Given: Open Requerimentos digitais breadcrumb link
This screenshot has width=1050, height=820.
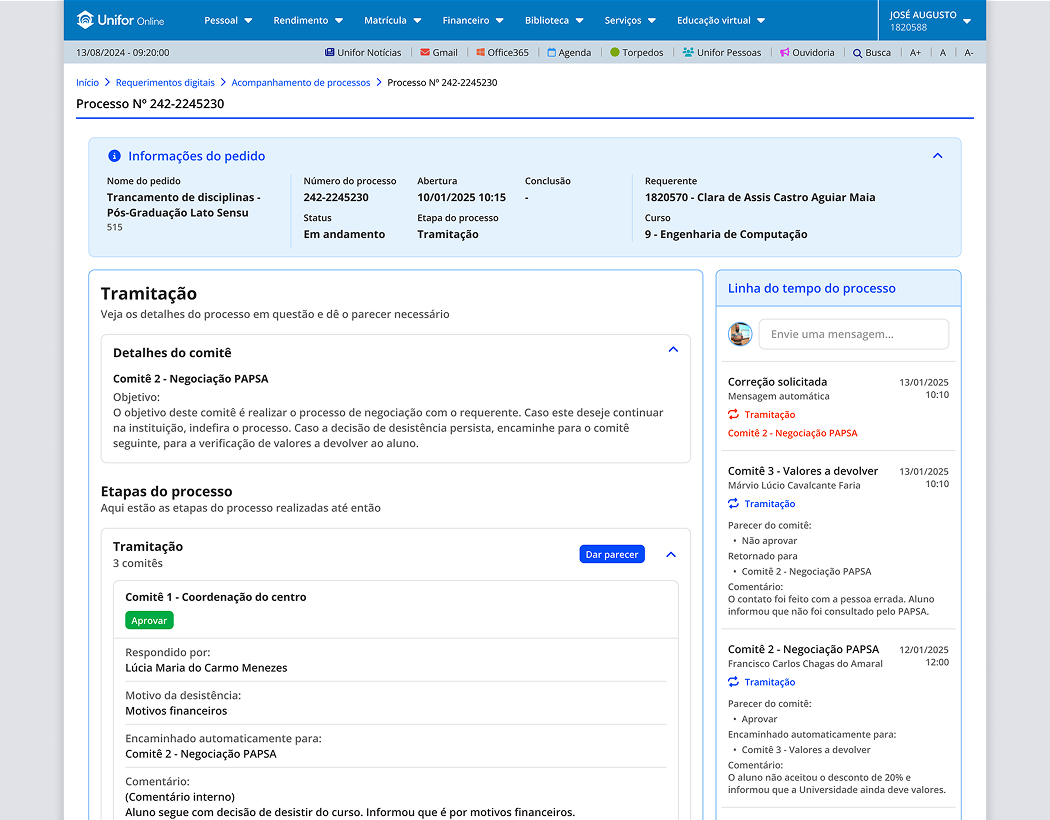Looking at the screenshot, I should [x=165, y=82].
